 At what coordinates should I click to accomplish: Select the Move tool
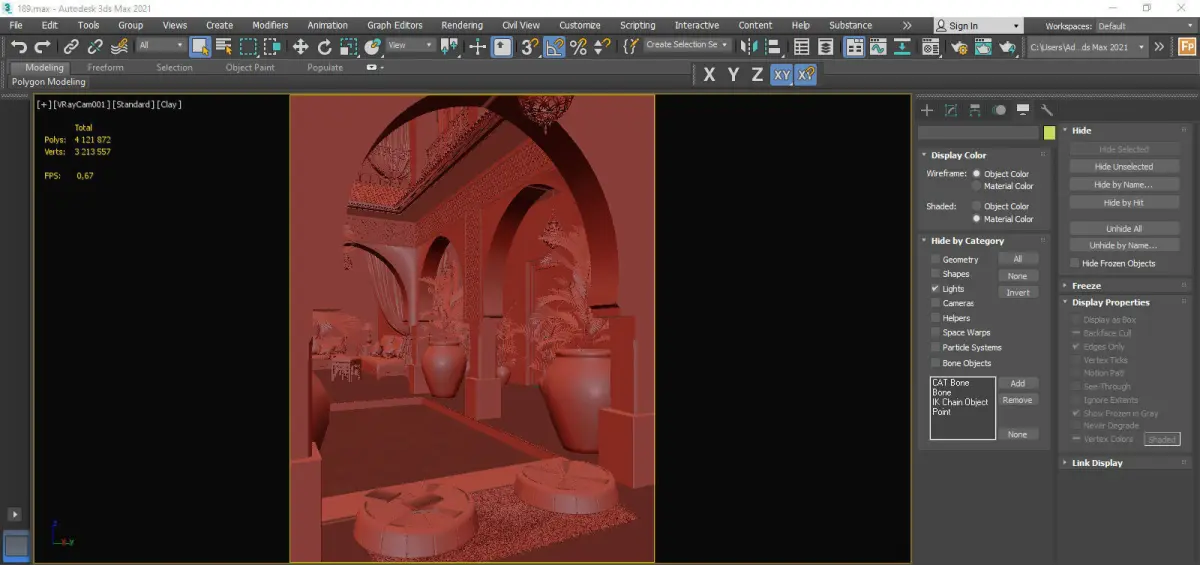coord(300,46)
